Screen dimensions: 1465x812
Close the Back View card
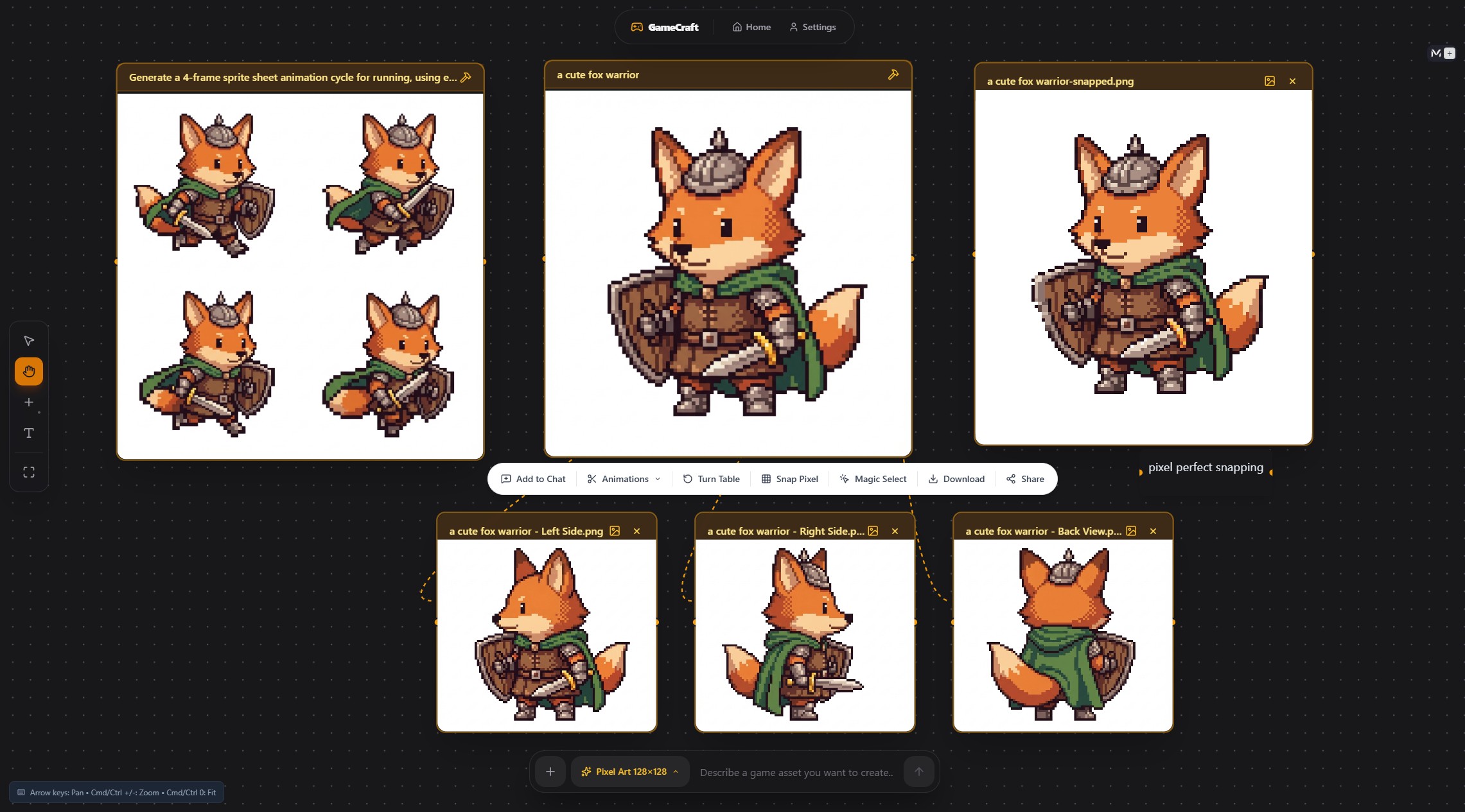pos(1153,531)
